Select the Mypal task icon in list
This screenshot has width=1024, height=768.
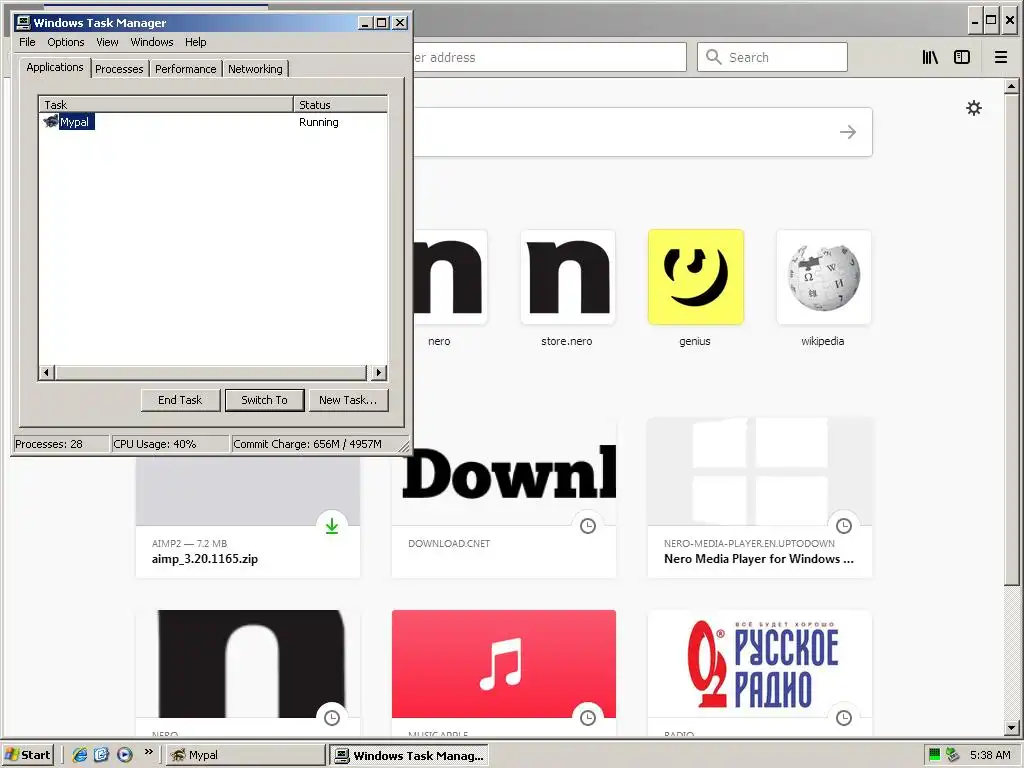[50, 121]
